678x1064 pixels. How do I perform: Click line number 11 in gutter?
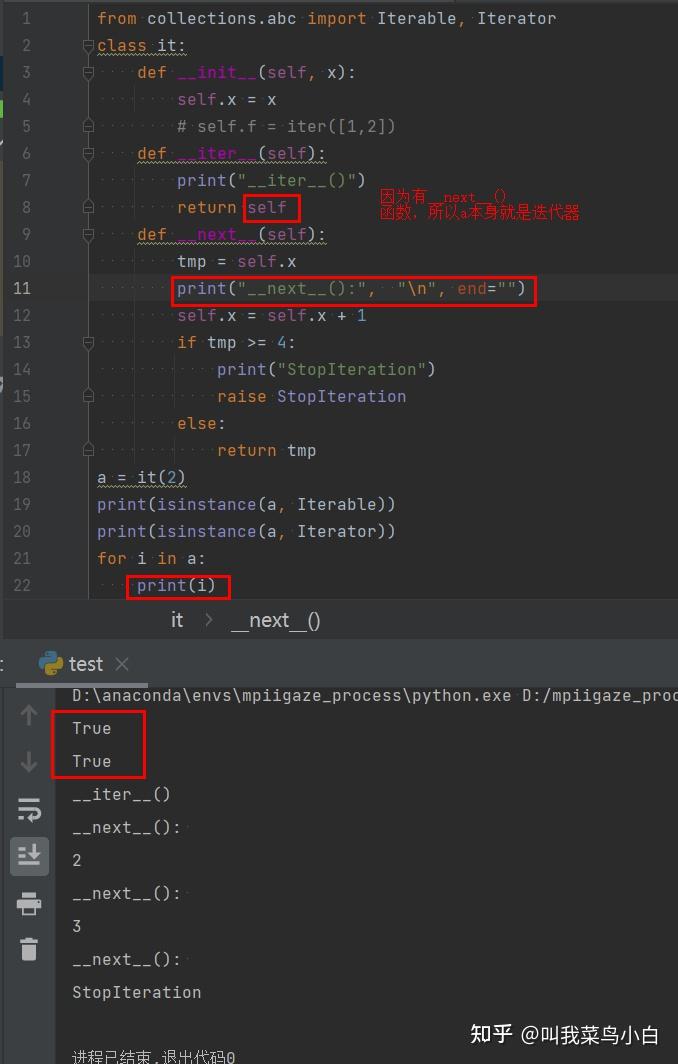click(22, 288)
